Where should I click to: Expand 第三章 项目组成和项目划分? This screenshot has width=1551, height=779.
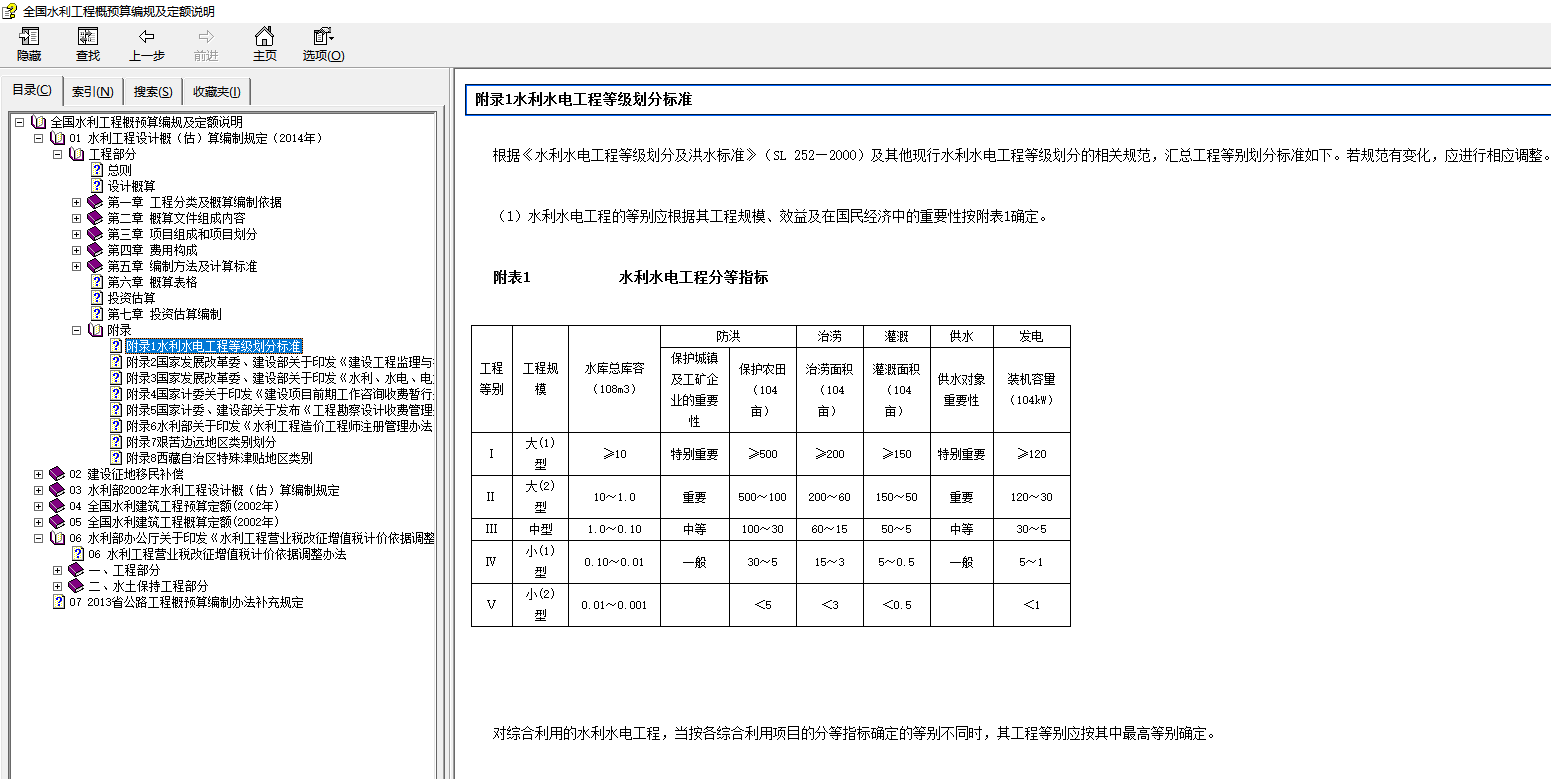77,234
